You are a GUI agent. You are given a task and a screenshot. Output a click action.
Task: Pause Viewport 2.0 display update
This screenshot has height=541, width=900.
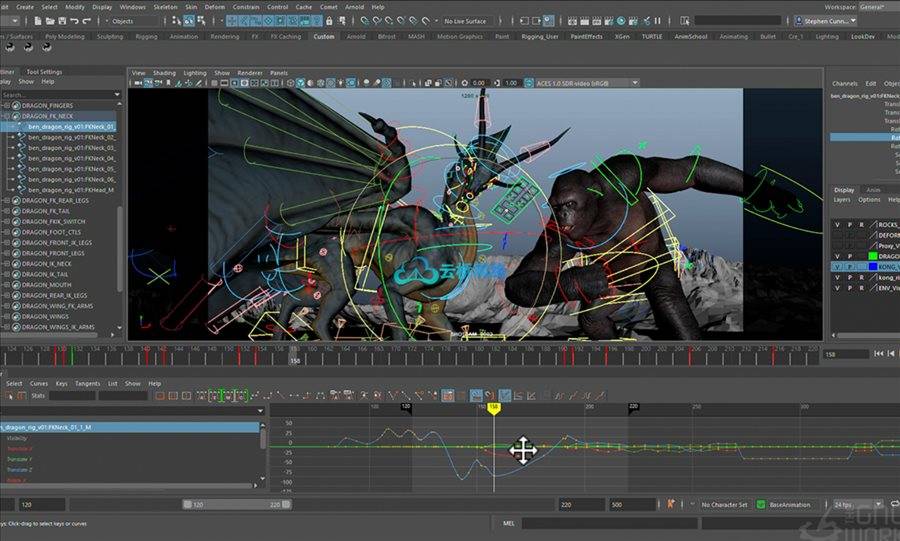tap(657, 21)
